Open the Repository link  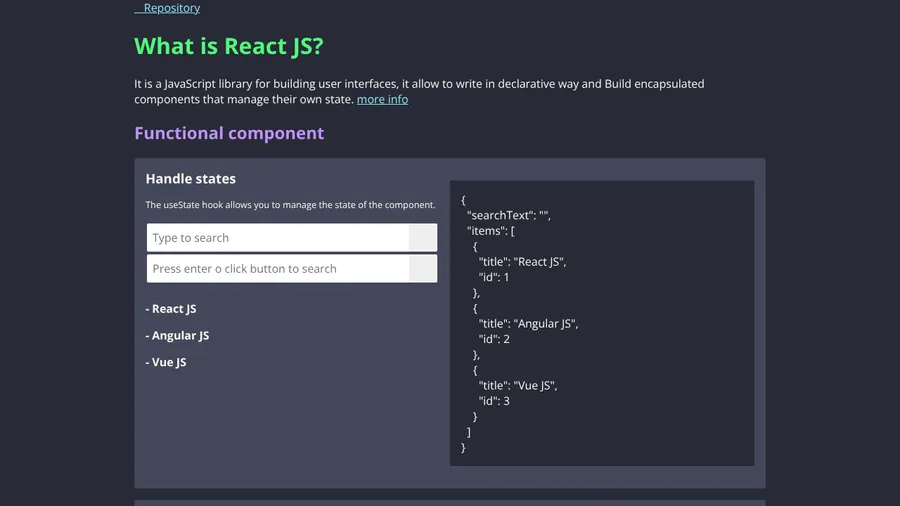pyautogui.click(x=167, y=8)
